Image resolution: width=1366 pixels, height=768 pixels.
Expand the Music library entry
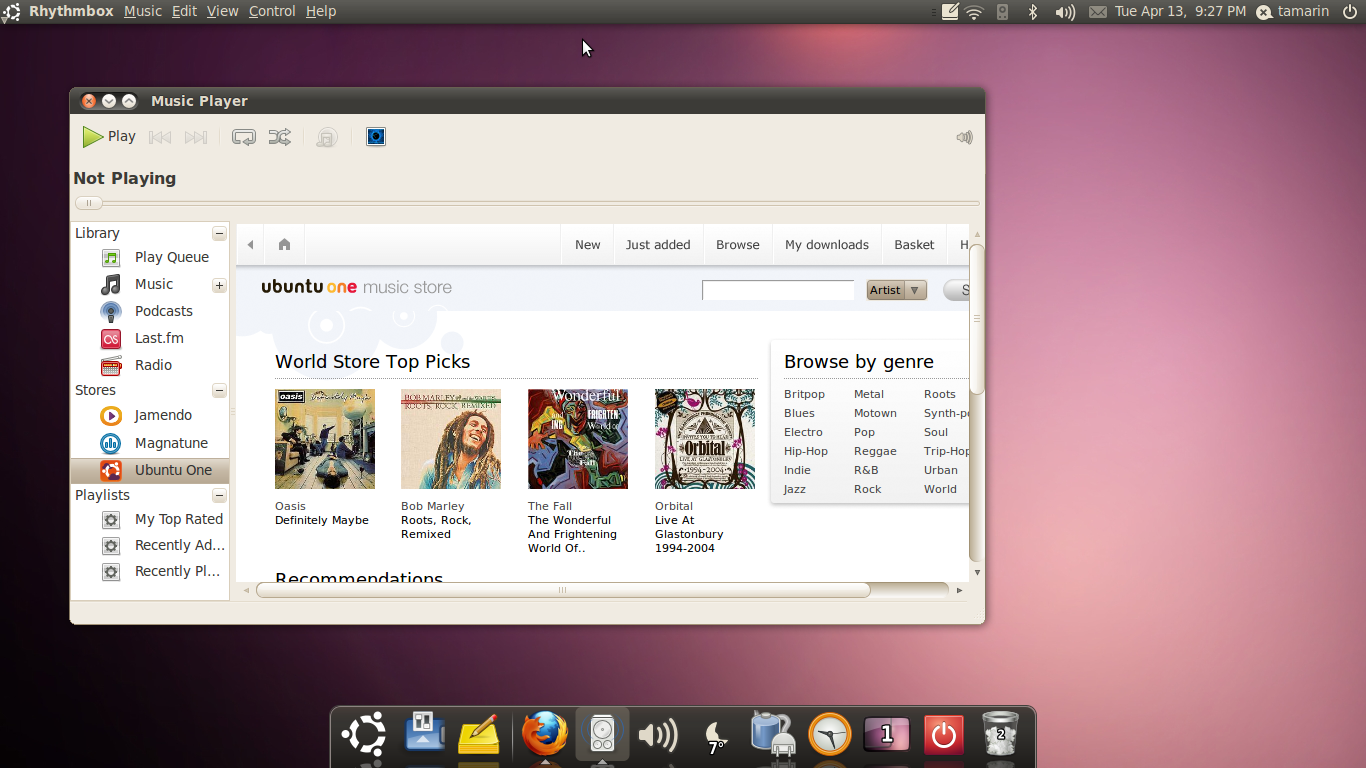[x=219, y=285]
